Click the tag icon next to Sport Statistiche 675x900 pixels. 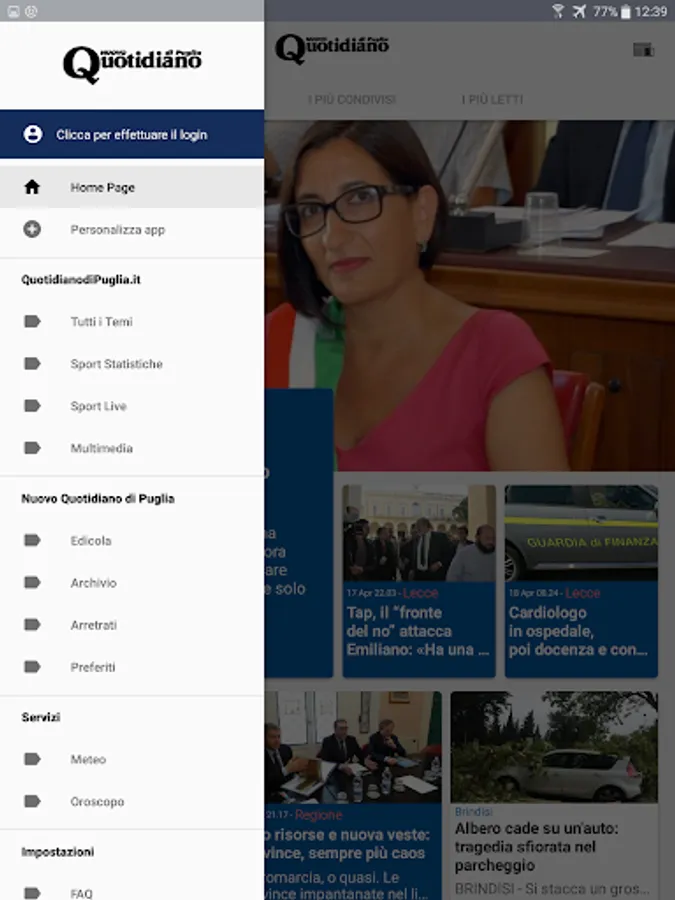pos(32,363)
